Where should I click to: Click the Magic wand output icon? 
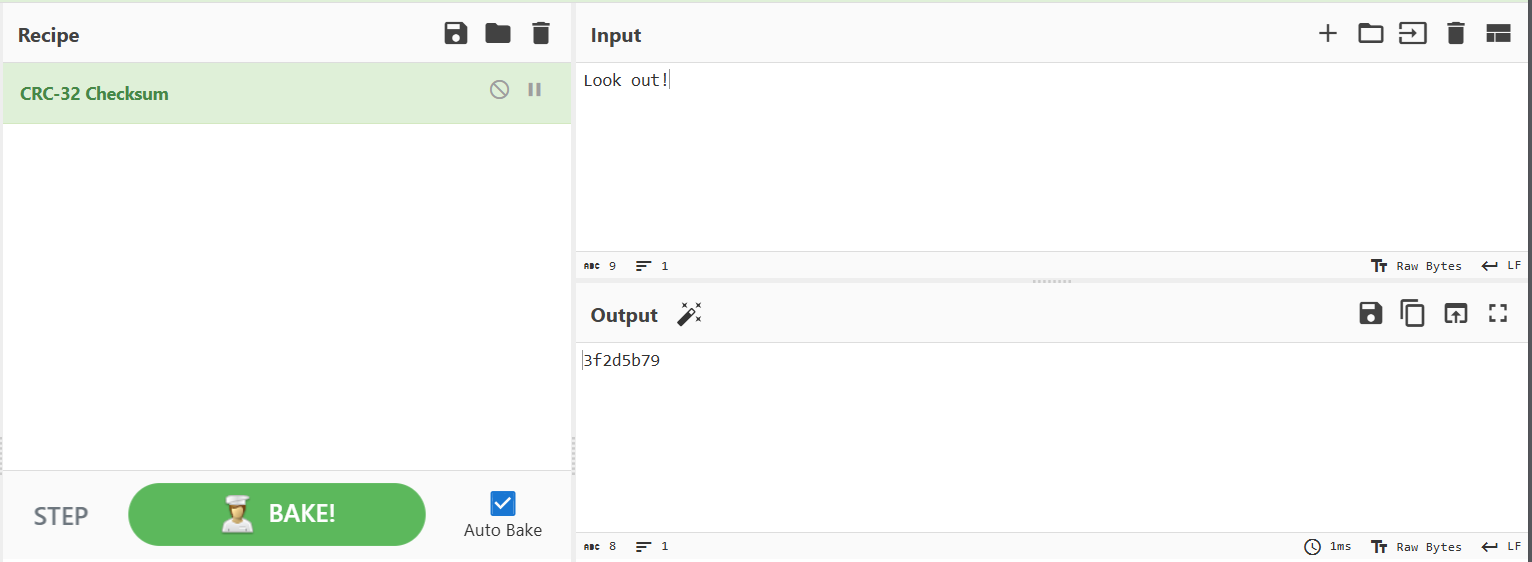tap(689, 314)
